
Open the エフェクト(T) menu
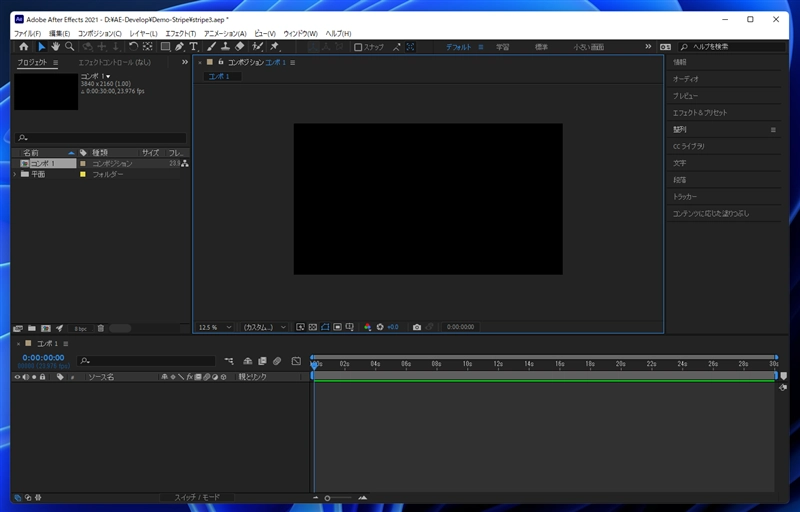pyautogui.click(x=181, y=33)
